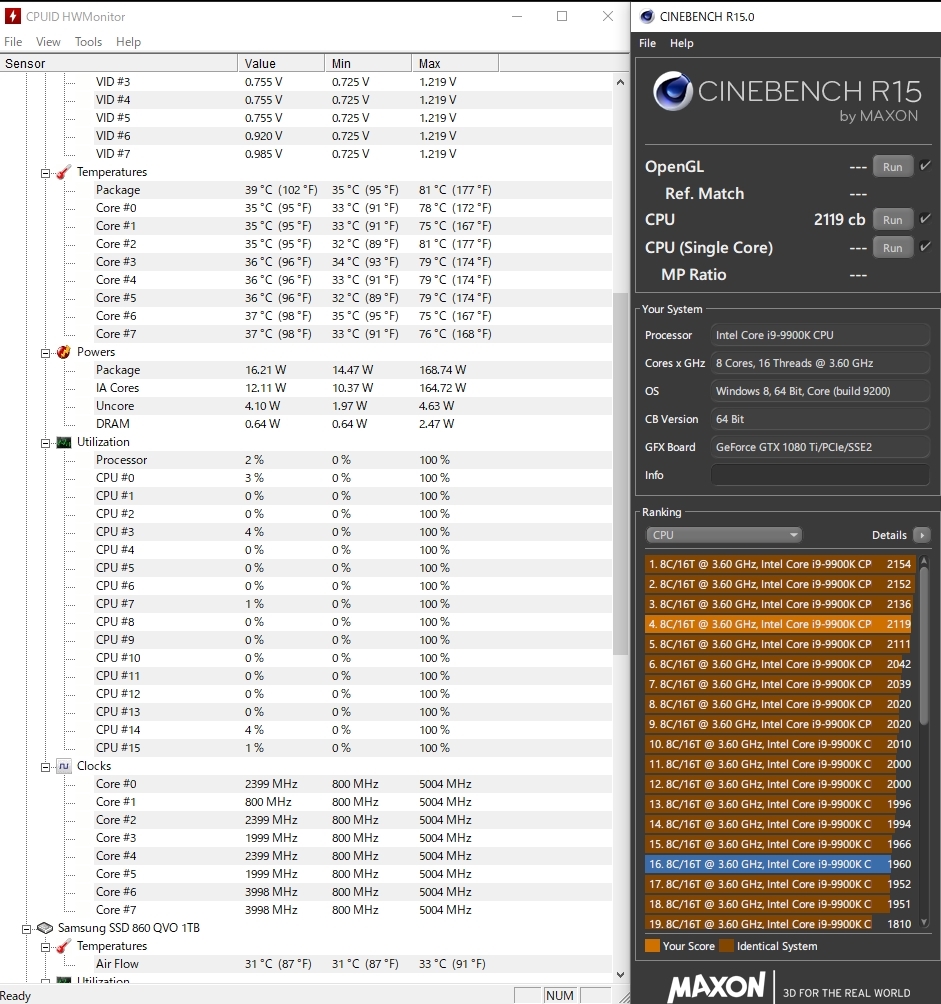Open the CPU ranking type dropdown

tap(723, 535)
